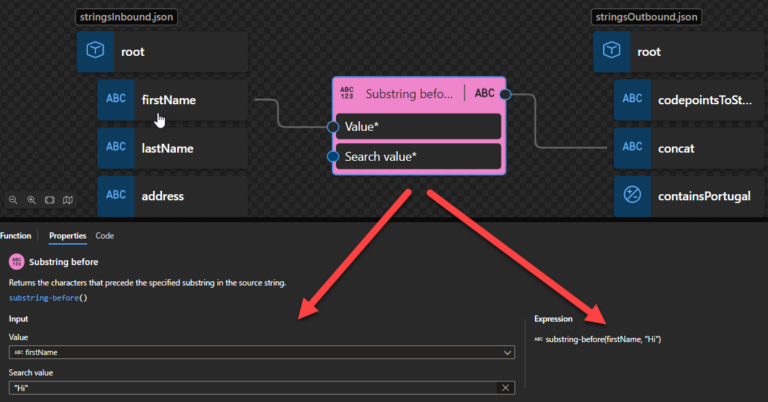This screenshot has height=402, width=768.
Task: Click the fit-to-view canvas icon
Action: point(49,200)
